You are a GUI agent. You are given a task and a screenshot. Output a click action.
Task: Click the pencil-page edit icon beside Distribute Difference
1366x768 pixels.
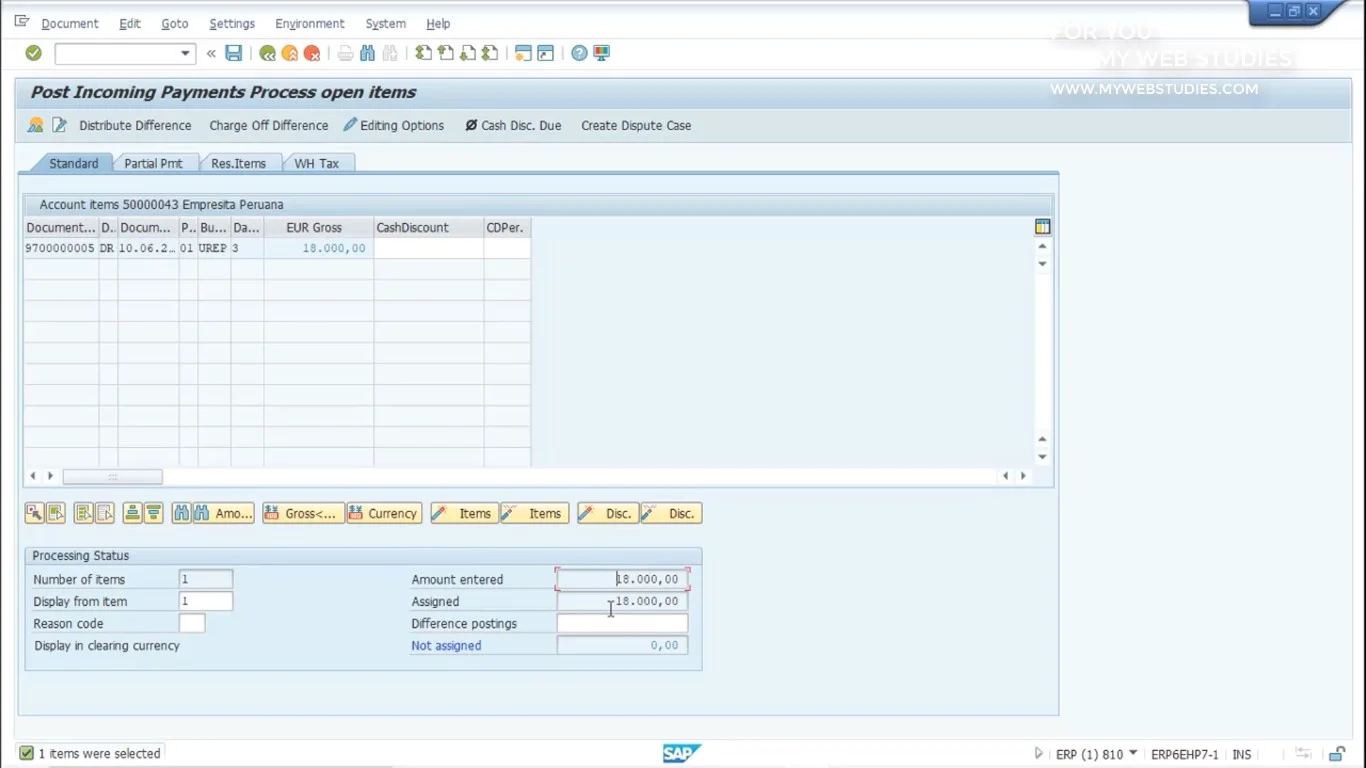(x=59, y=125)
